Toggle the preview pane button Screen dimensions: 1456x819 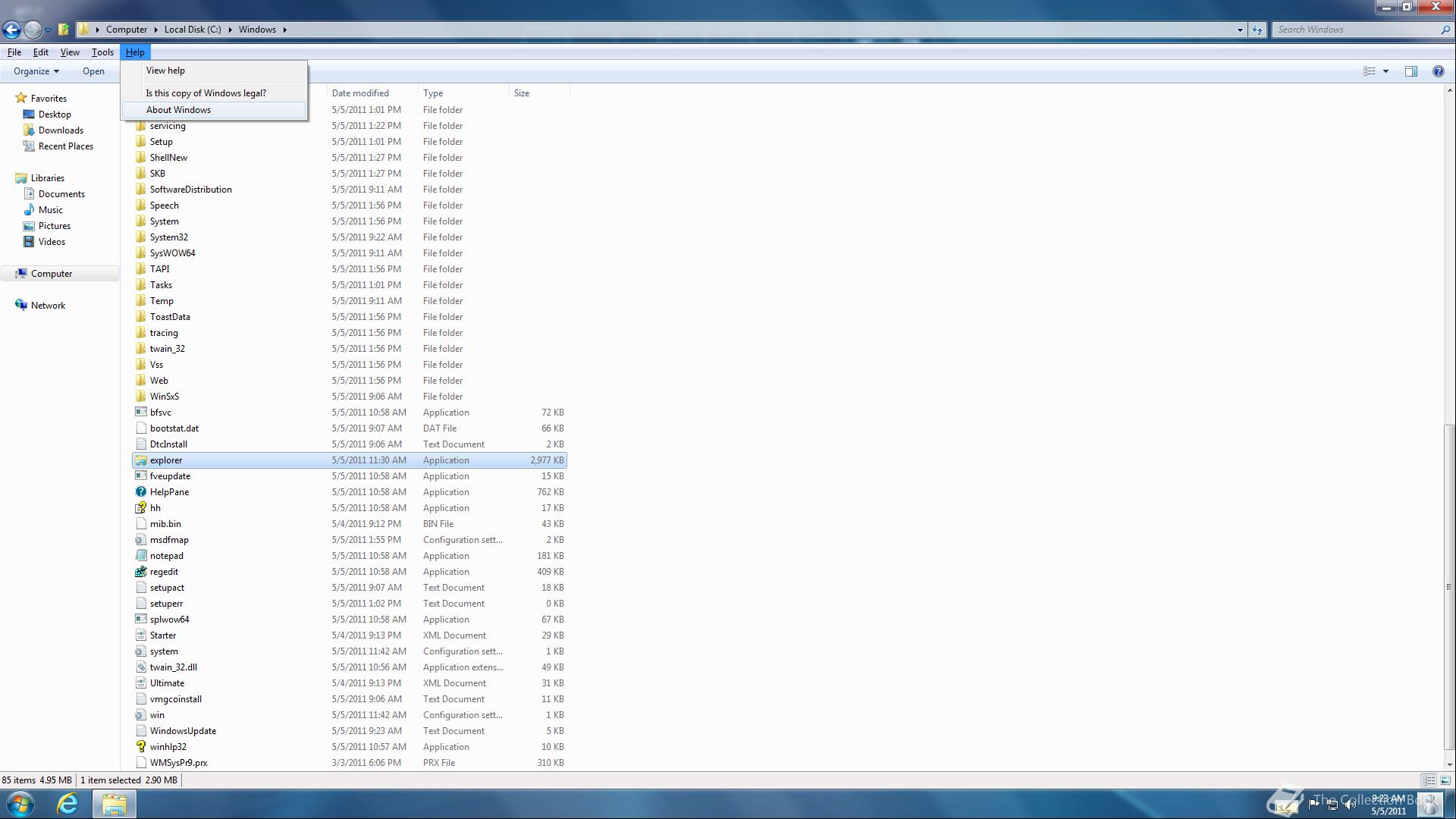(x=1410, y=71)
